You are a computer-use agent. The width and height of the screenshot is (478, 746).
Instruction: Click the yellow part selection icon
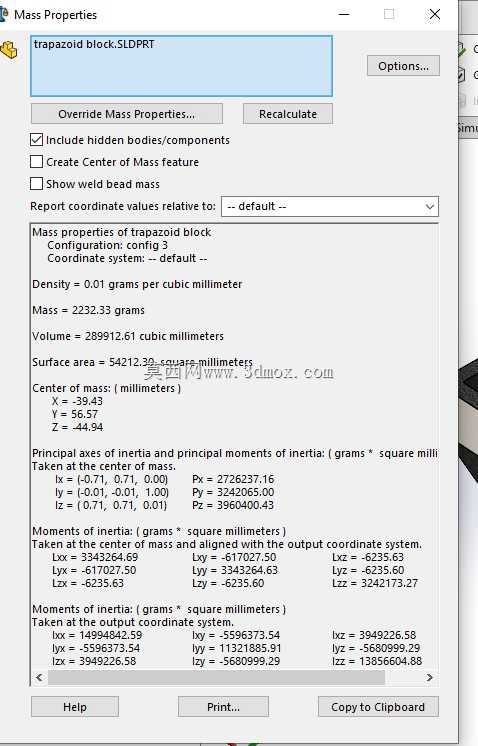tap(9, 49)
